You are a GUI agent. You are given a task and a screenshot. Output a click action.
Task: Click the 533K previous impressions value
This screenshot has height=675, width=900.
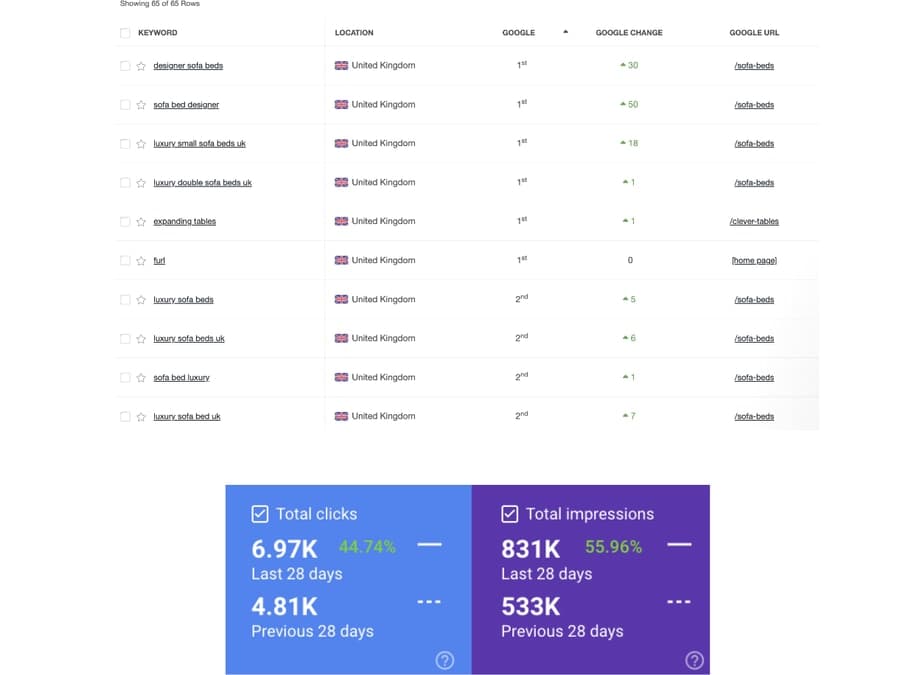pos(530,607)
